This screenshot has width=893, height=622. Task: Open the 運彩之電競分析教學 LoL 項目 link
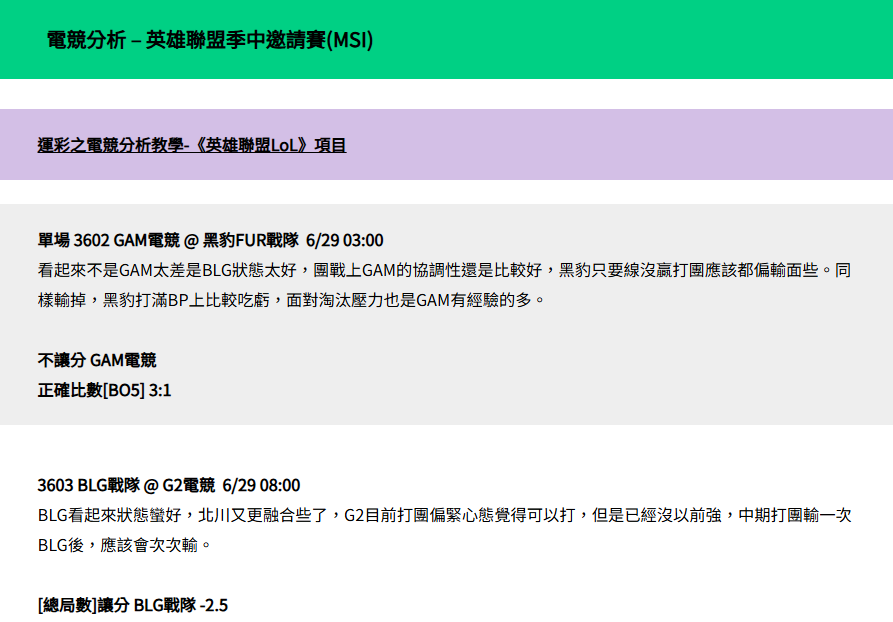pyautogui.click(x=192, y=145)
